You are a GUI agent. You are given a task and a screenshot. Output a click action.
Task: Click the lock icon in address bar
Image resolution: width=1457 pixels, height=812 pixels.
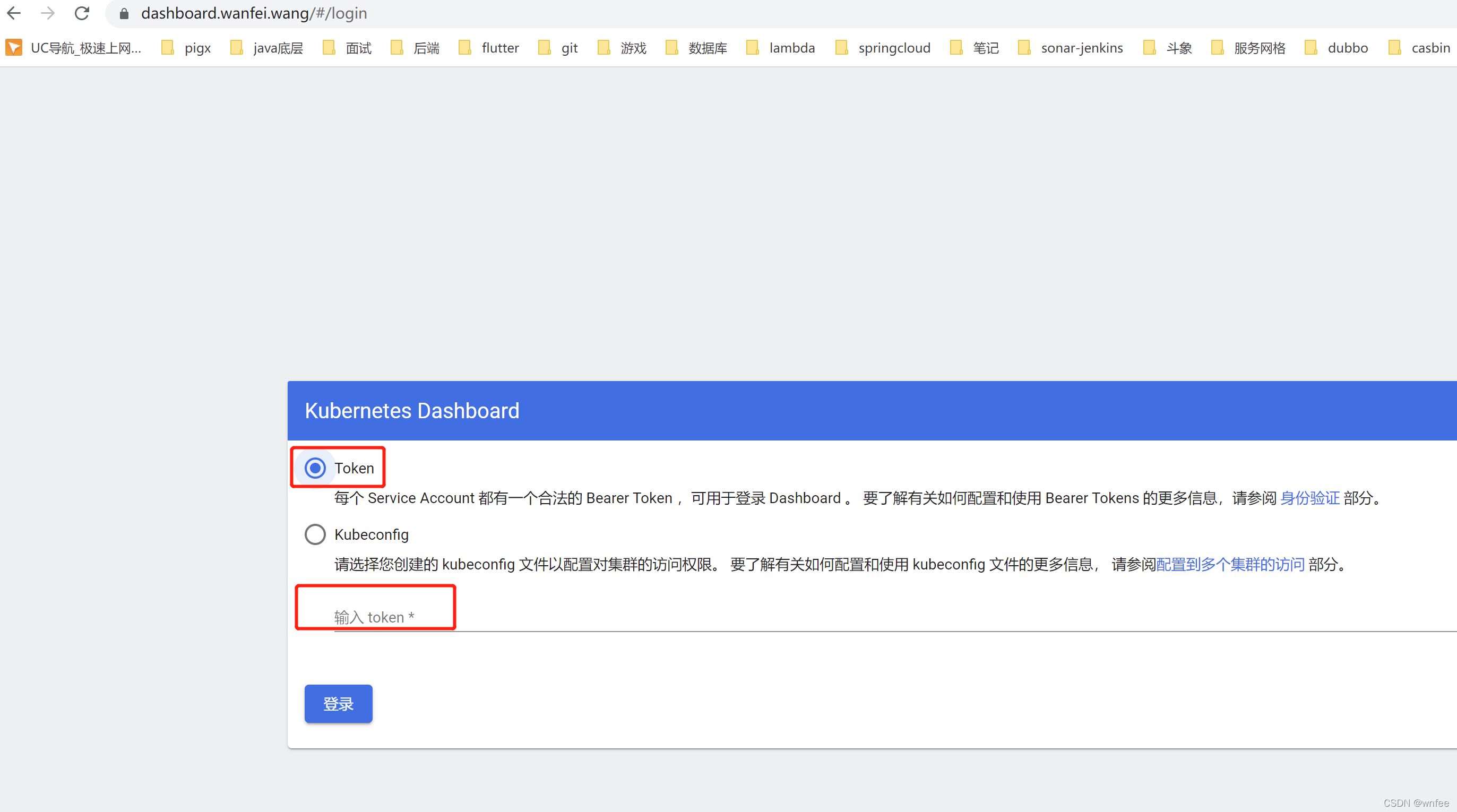[x=124, y=13]
